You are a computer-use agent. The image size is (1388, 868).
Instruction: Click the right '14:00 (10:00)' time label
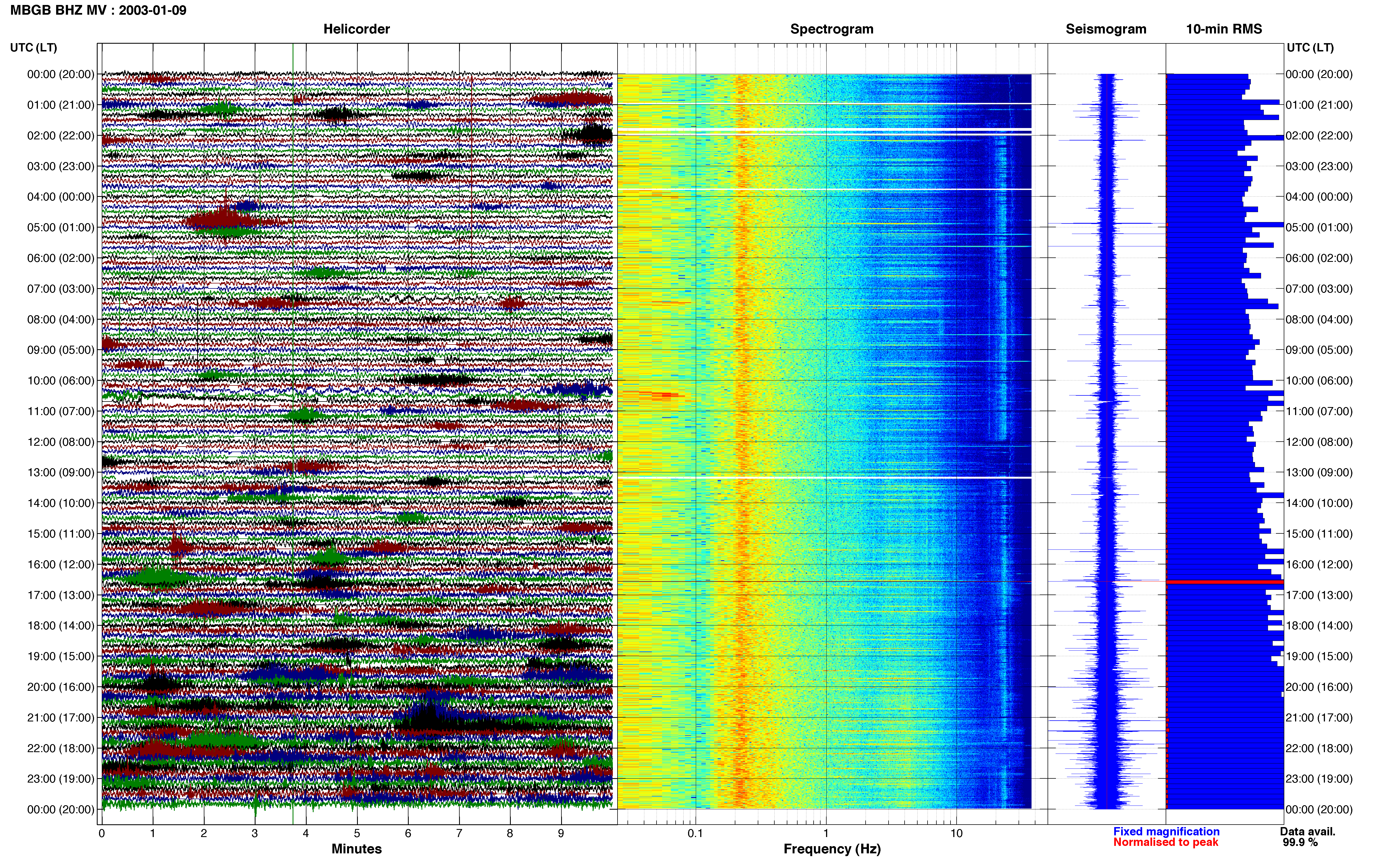1319,504
